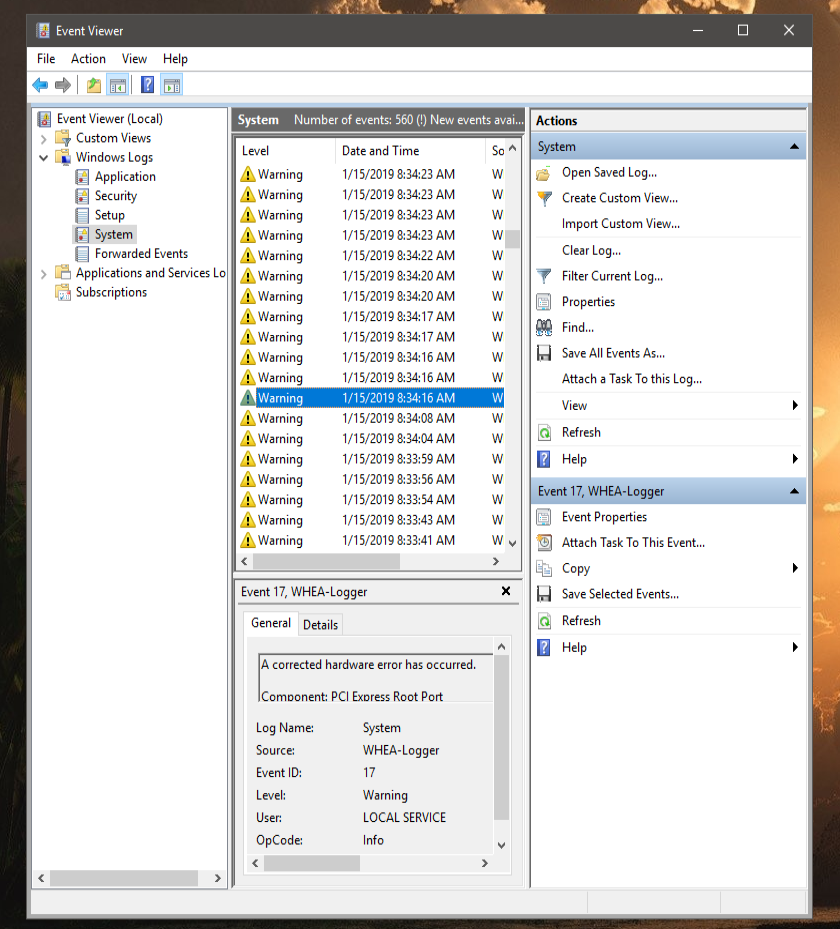Click Import Custom View action
840x929 pixels.
(x=620, y=224)
